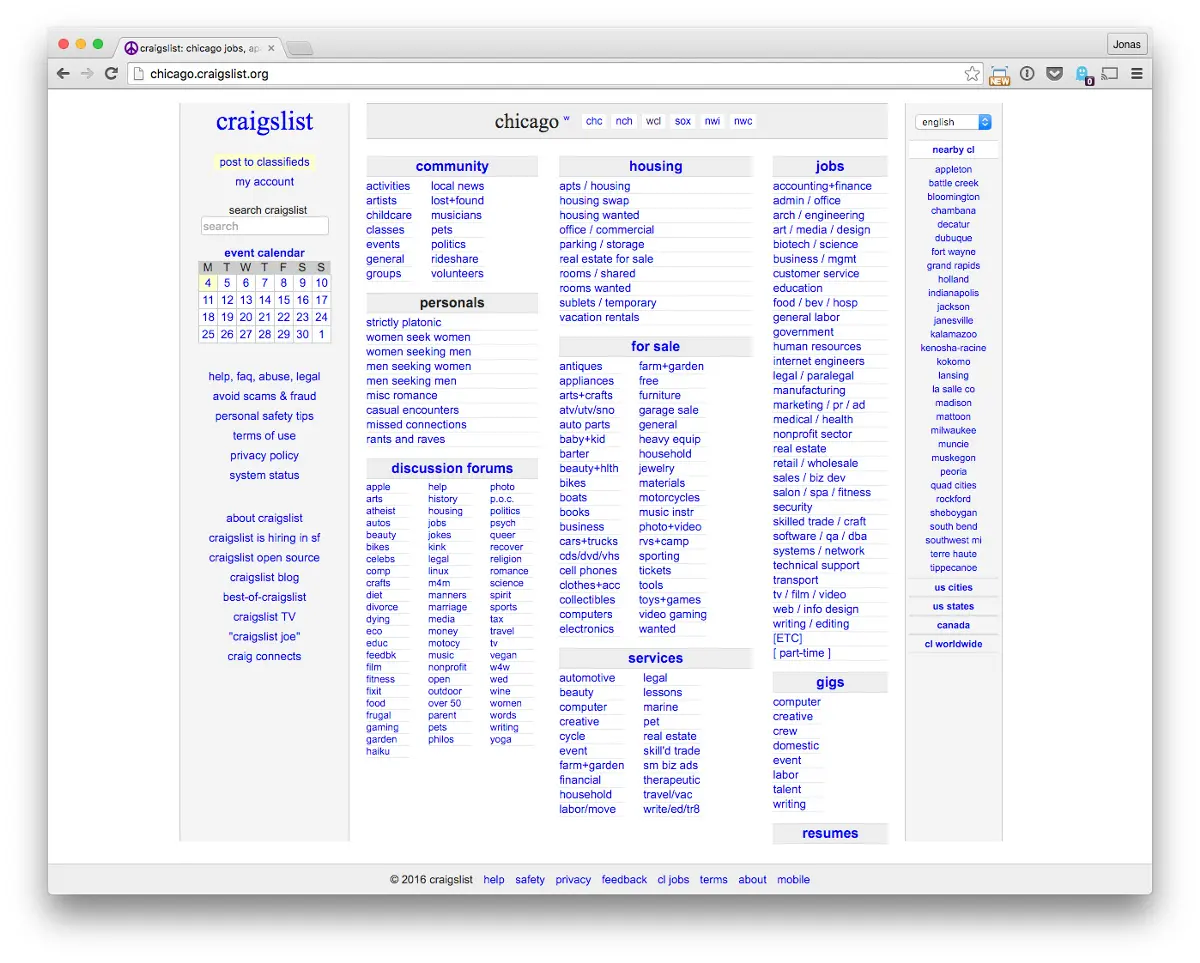
Task: Click the address bar with chicago.craigslist.org
Action: 555,73
